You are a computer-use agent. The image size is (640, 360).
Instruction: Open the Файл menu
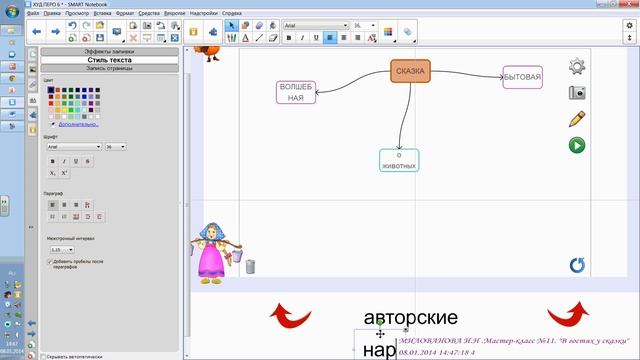tap(33, 13)
